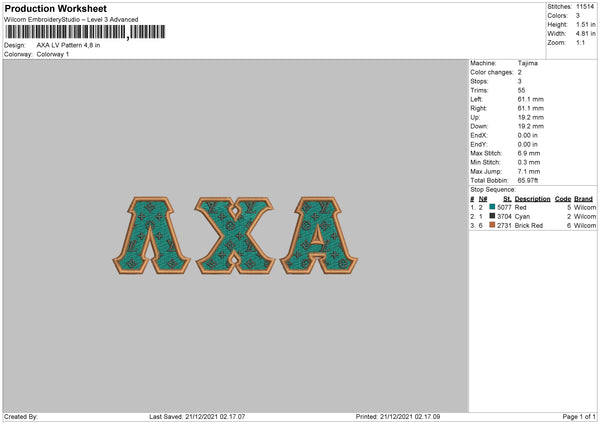The height and width of the screenshot is (424, 600).
Task: Click the 'EndX:' label
Action: coord(479,135)
